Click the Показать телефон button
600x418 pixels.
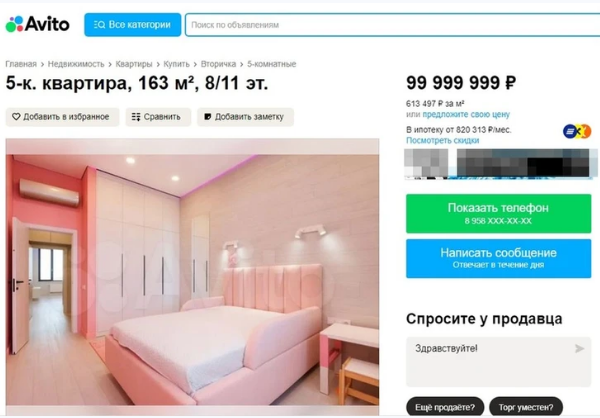pos(498,213)
